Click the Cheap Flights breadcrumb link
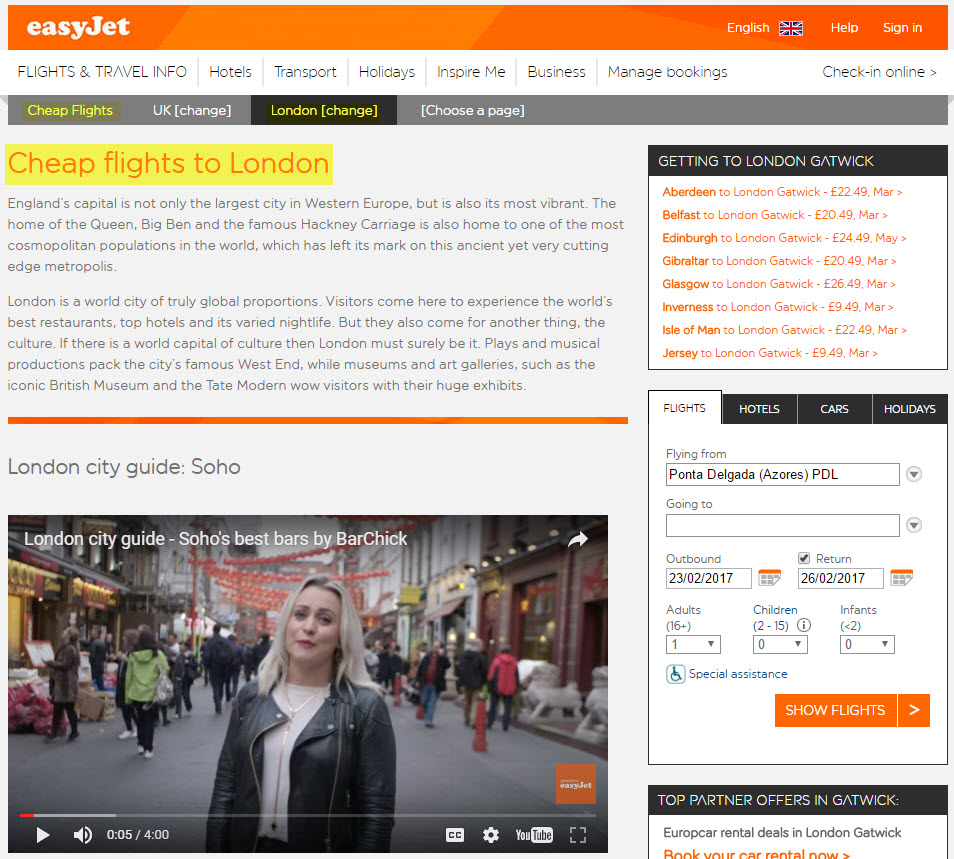 [x=70, y=110]
